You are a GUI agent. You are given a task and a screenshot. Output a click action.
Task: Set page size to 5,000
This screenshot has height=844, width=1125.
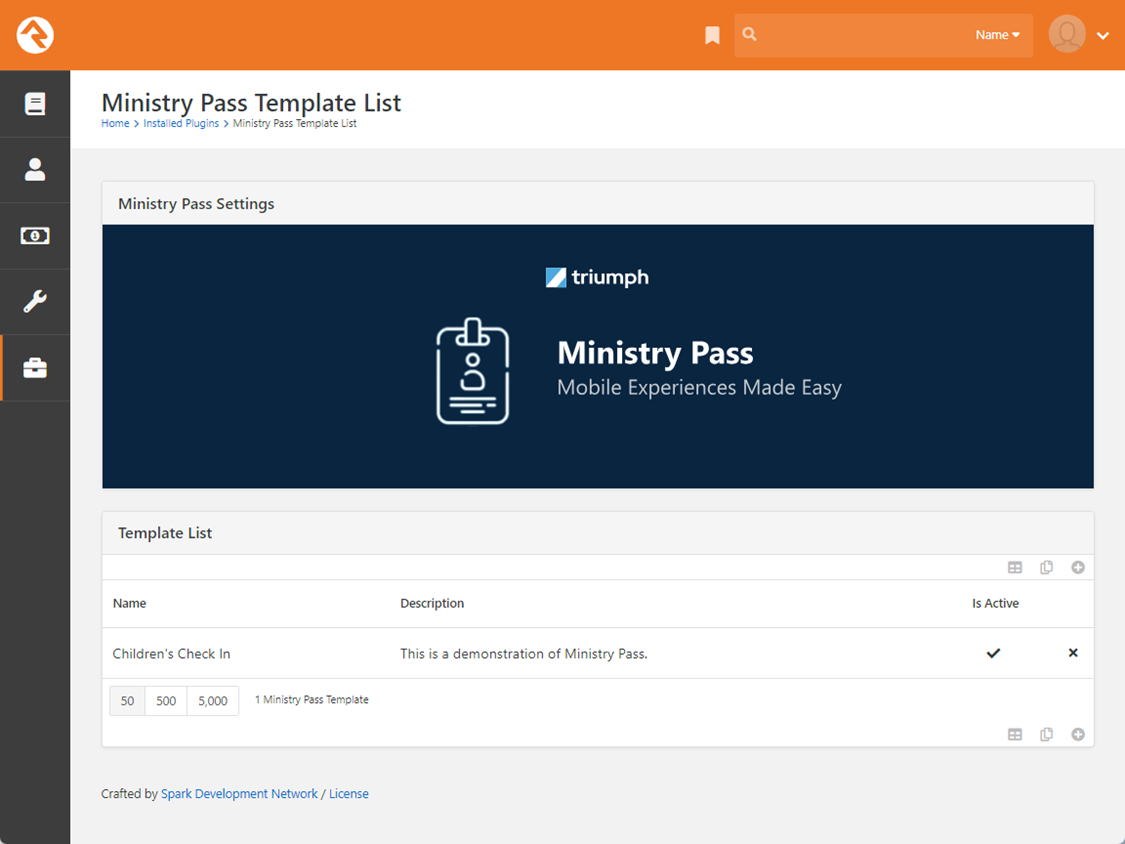click(x=213, y=700)
